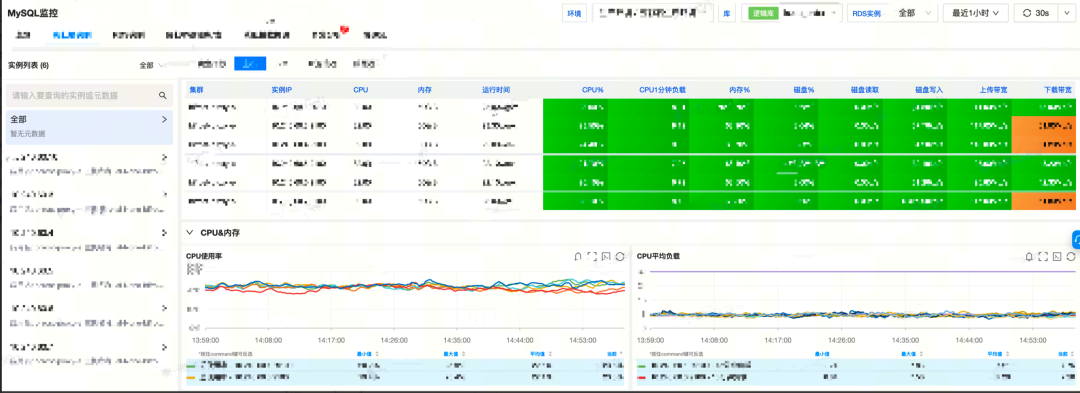
Task: Click the alarm bell icon on CPU平均负载 chart
Action: click(1029, 256)
